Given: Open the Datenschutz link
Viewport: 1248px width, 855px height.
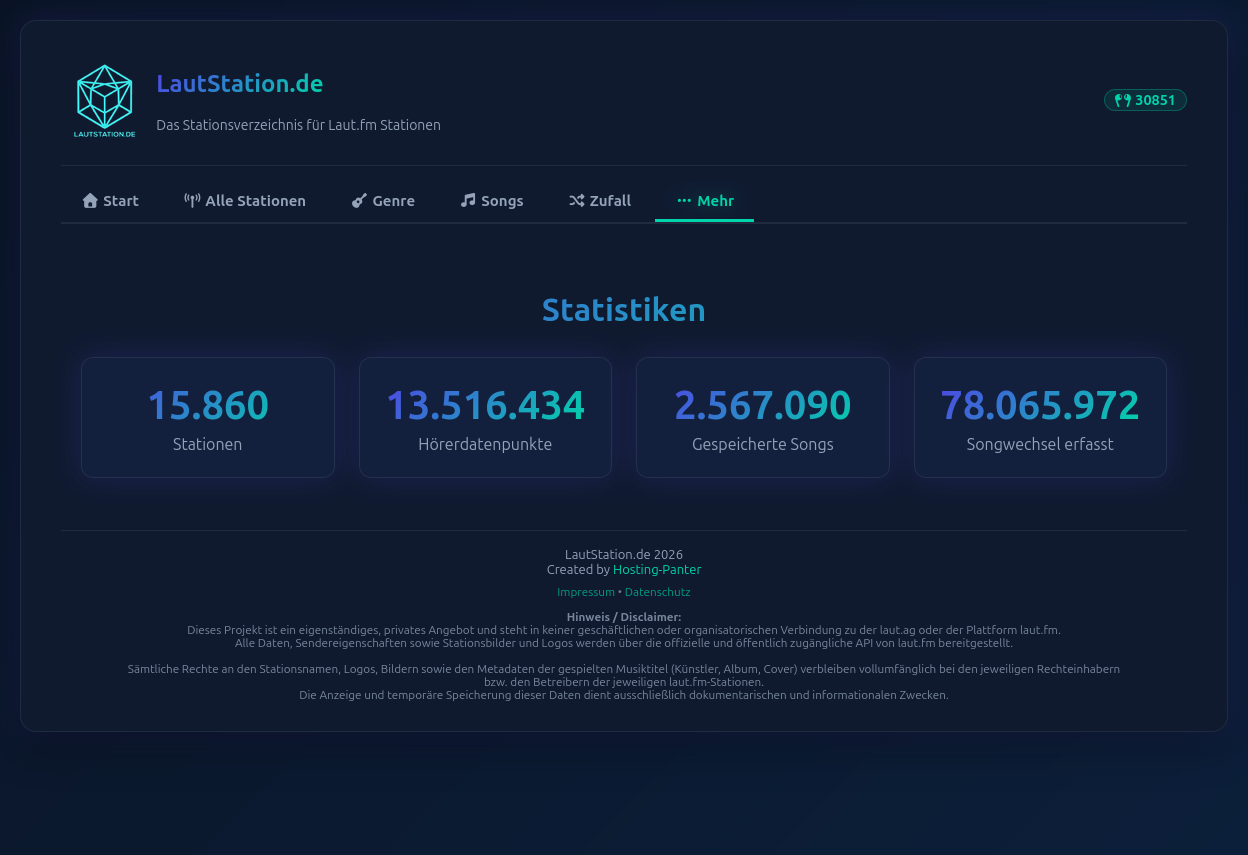Looking at the screenshot, I should [658, 592].
